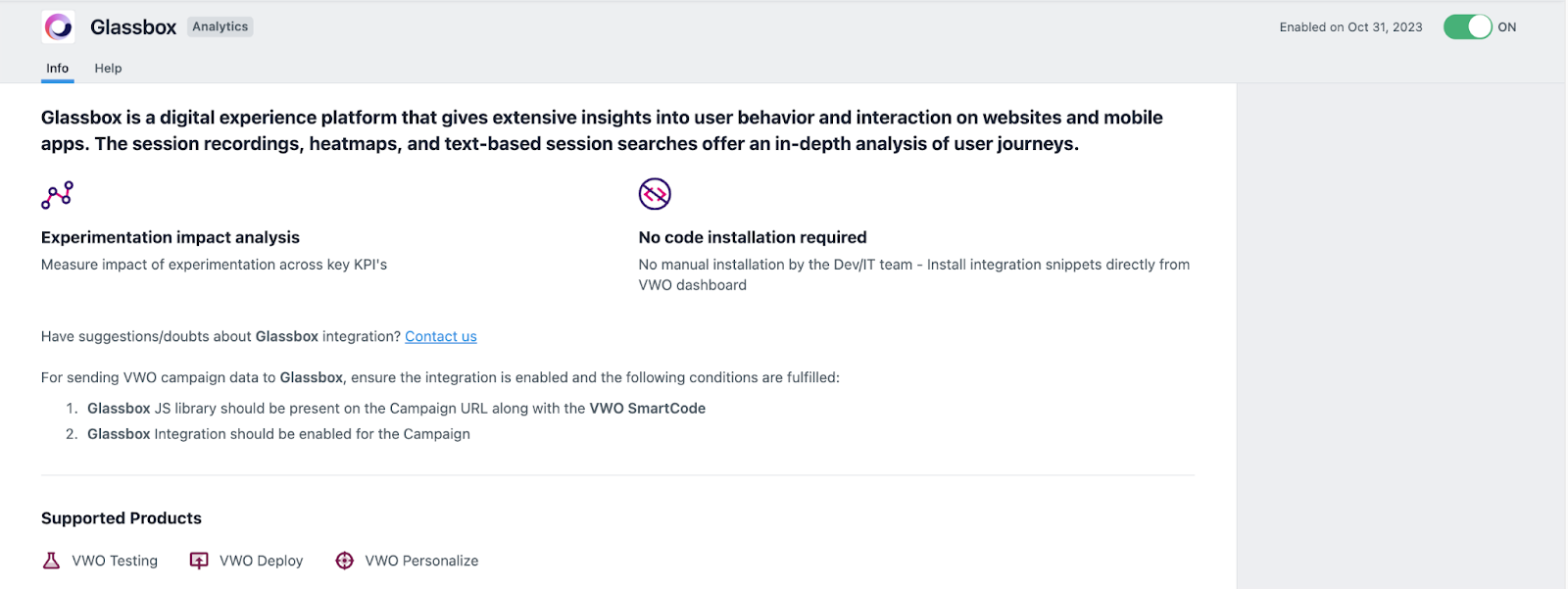
Task: Click the experimentation impact analysis graph icon
Action: [57, 194]
